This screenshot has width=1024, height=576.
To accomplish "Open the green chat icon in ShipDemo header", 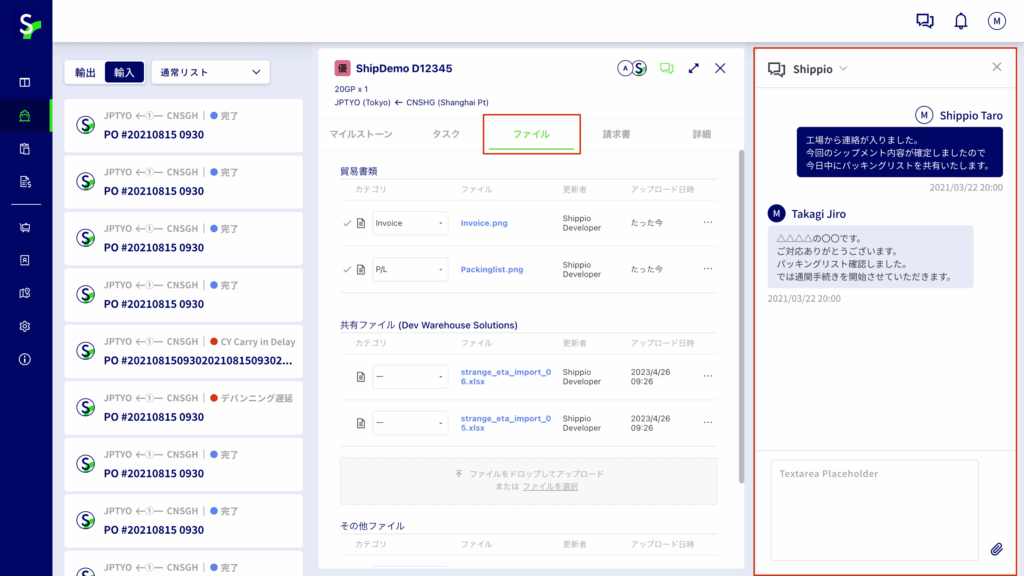I will [x=667, y=68].
